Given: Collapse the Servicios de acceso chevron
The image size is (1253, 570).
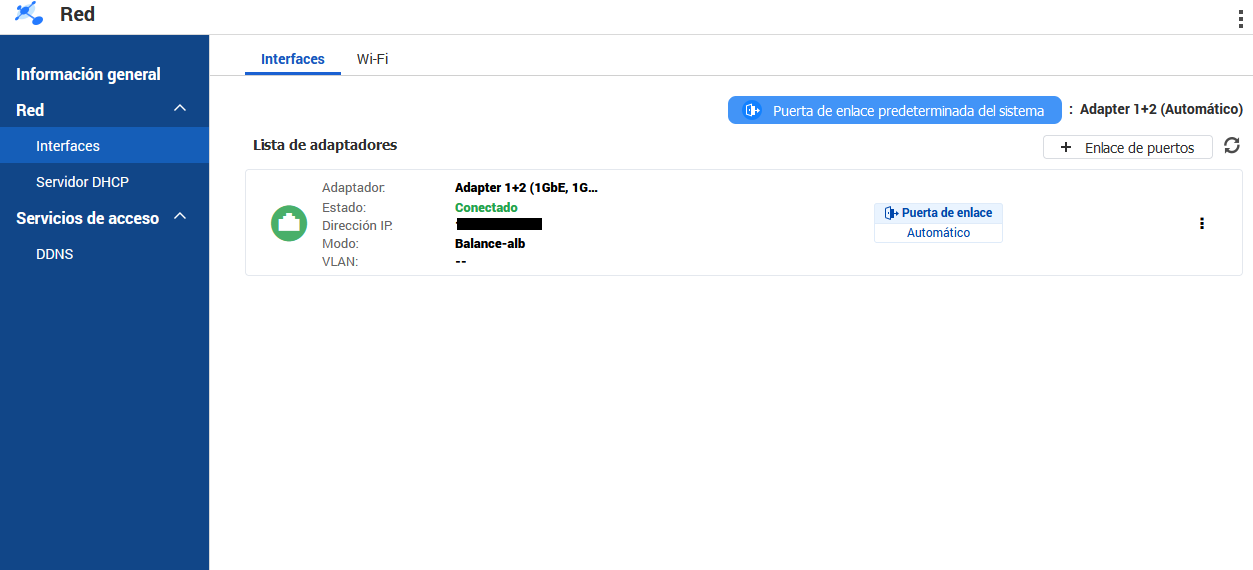Looking at the screenshot, I should pyautogui.click(x=180, y=216).
